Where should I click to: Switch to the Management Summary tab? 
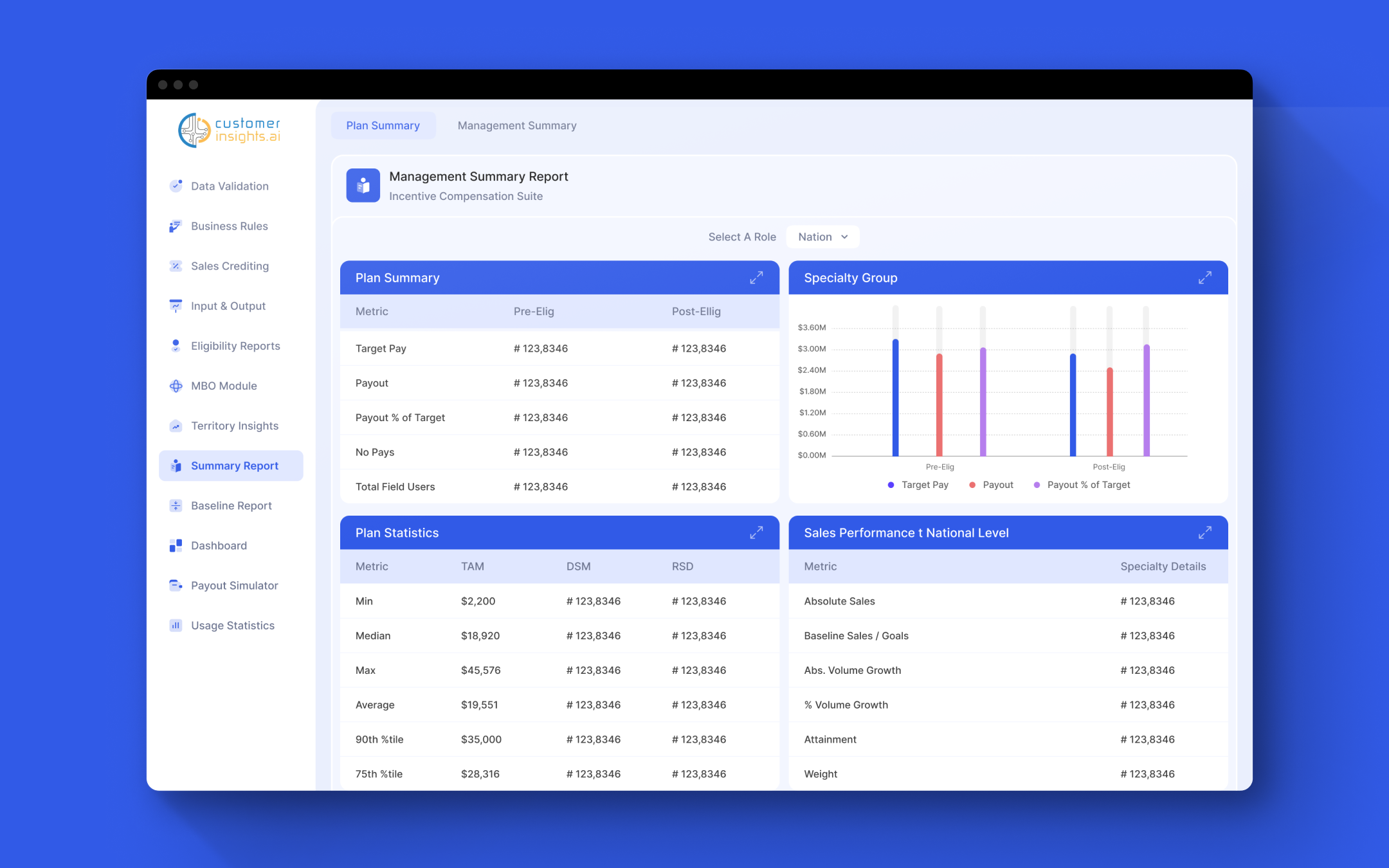point(516,125)
